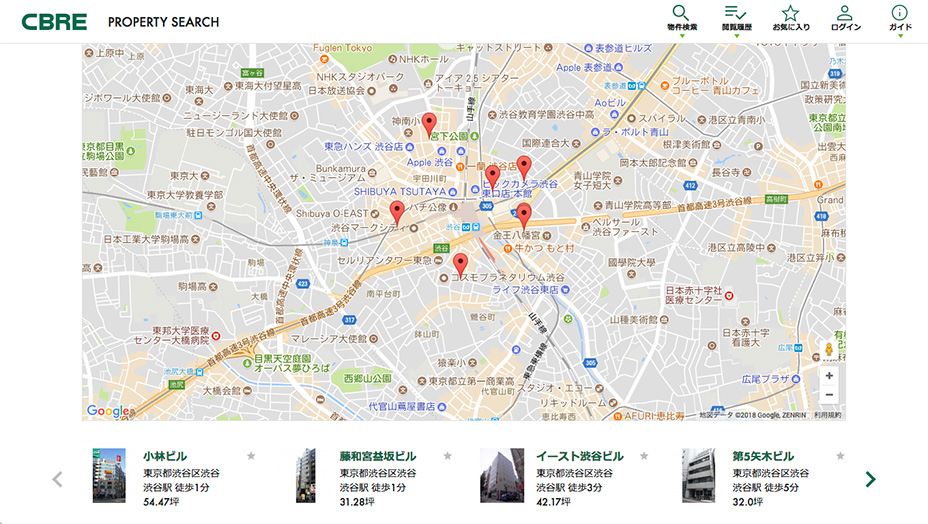Favorite 第5矢木ビル with its star

click(x=840, y=456)
